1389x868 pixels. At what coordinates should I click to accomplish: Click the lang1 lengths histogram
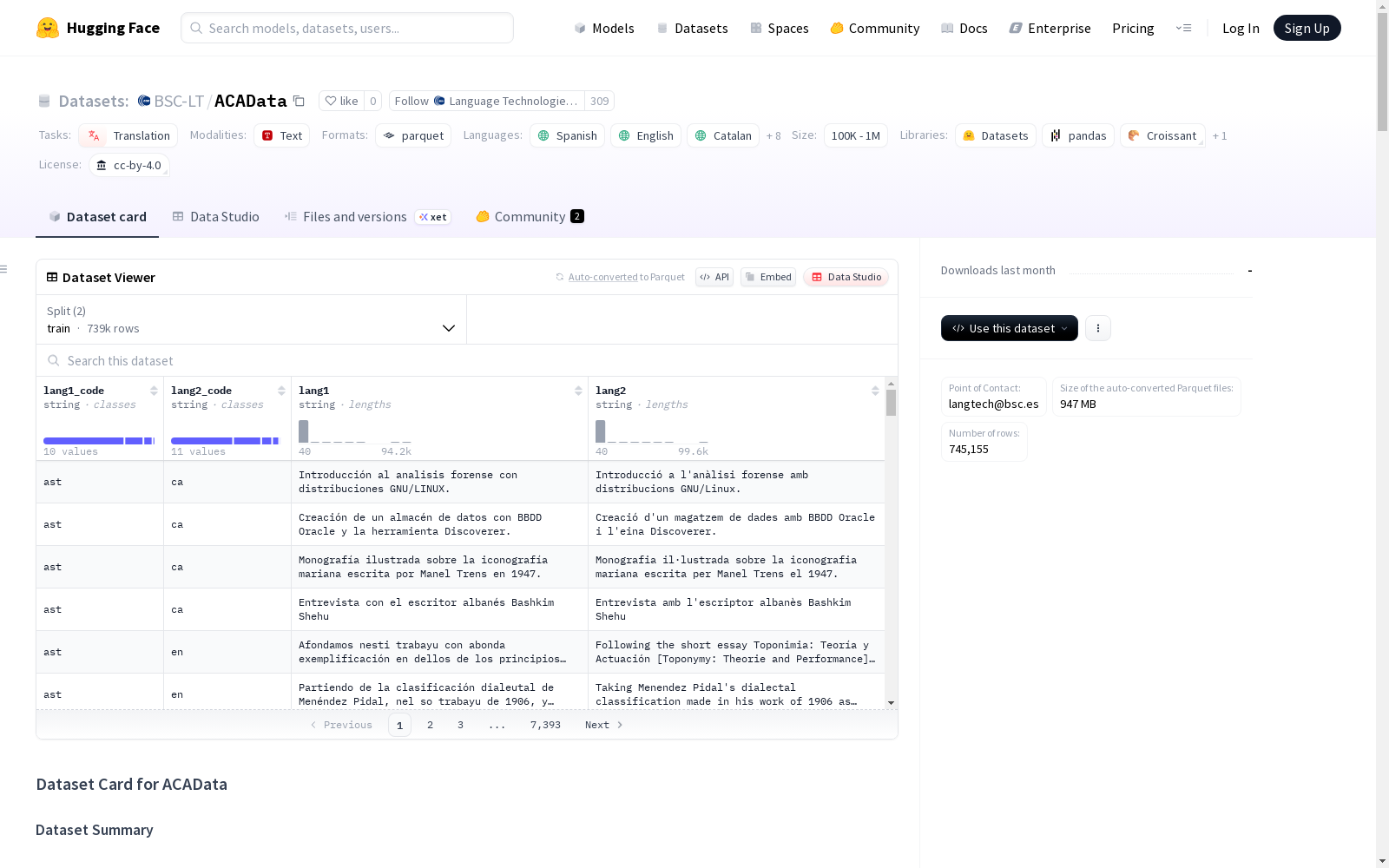pos(355,431)
